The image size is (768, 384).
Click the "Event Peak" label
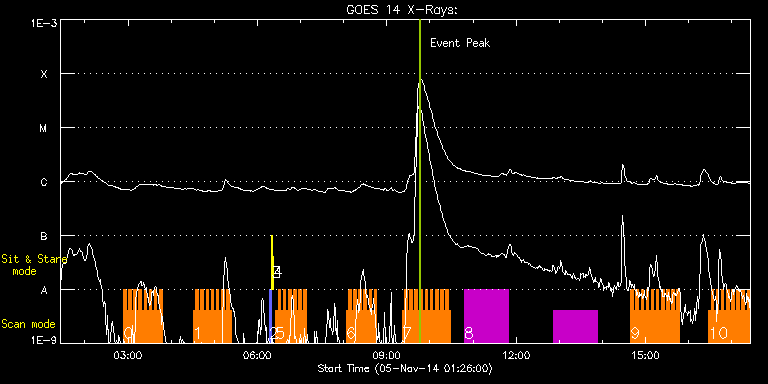(x=460, y=43)
